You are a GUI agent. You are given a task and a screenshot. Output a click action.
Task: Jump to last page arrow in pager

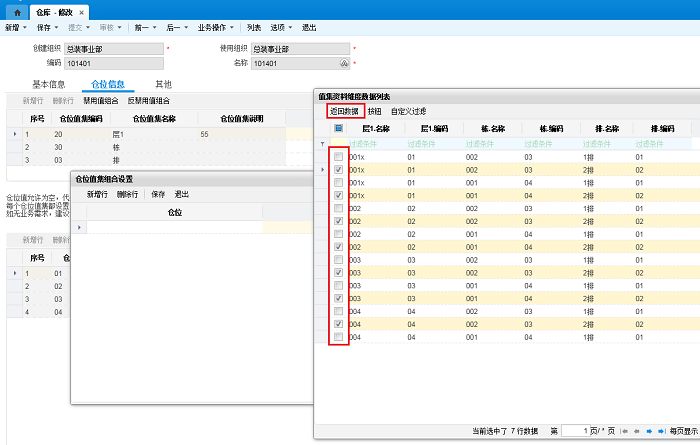660,431
